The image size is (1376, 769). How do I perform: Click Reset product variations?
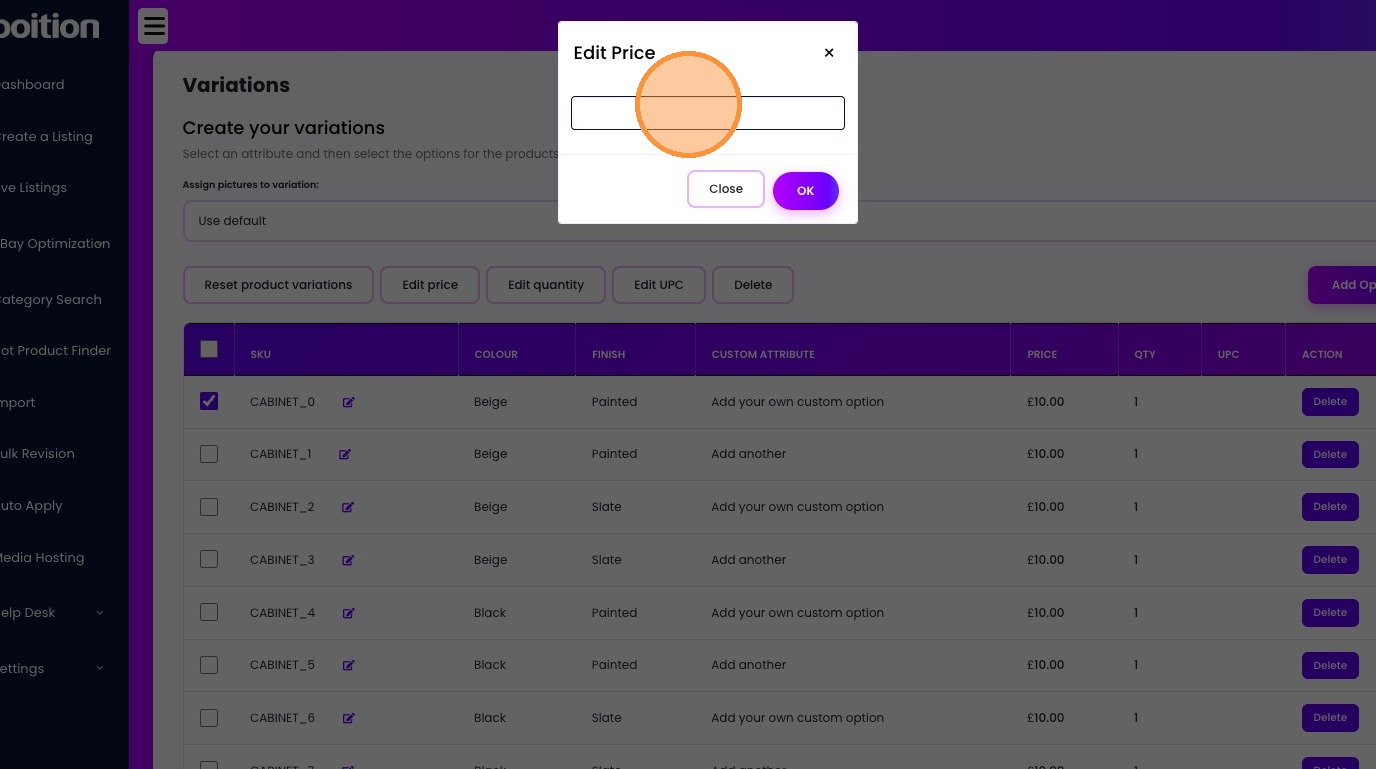pyautogui.click(x=278, y=285)
